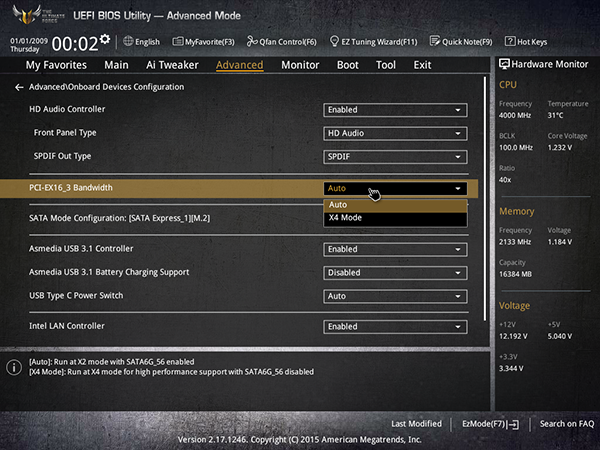This screenshot has width=600, height=450.
Task: Click the back arrow in the breadcrumb
Action: pyautogui.click(x=19, y=88)
